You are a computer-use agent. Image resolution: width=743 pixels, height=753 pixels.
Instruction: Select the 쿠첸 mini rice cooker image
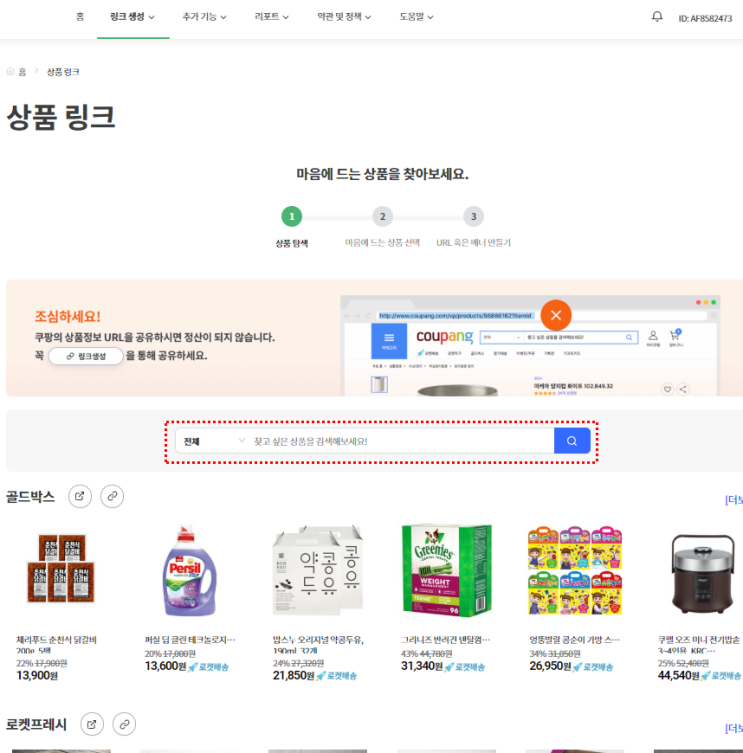(x=703, y=574)
